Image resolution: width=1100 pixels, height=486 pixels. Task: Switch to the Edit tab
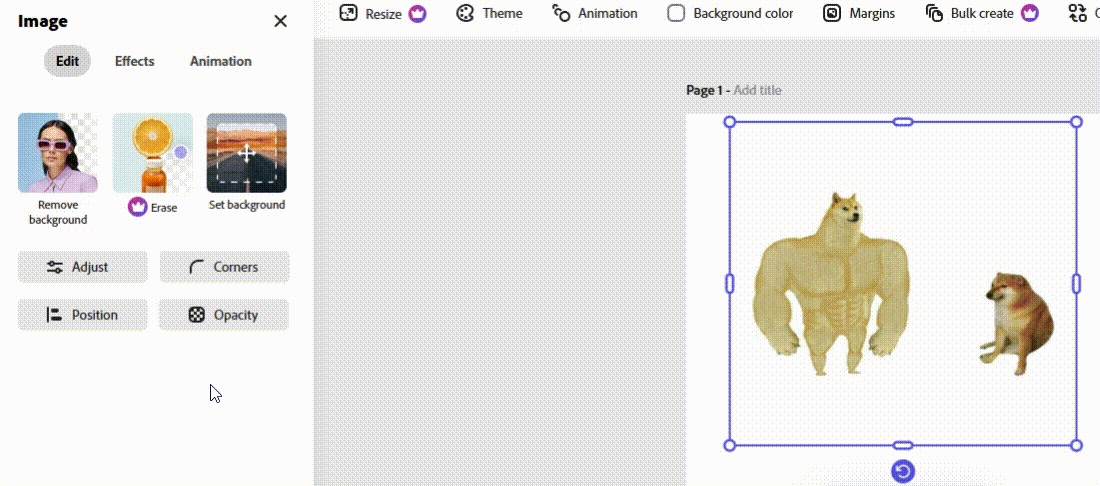[x=67, y=61]
